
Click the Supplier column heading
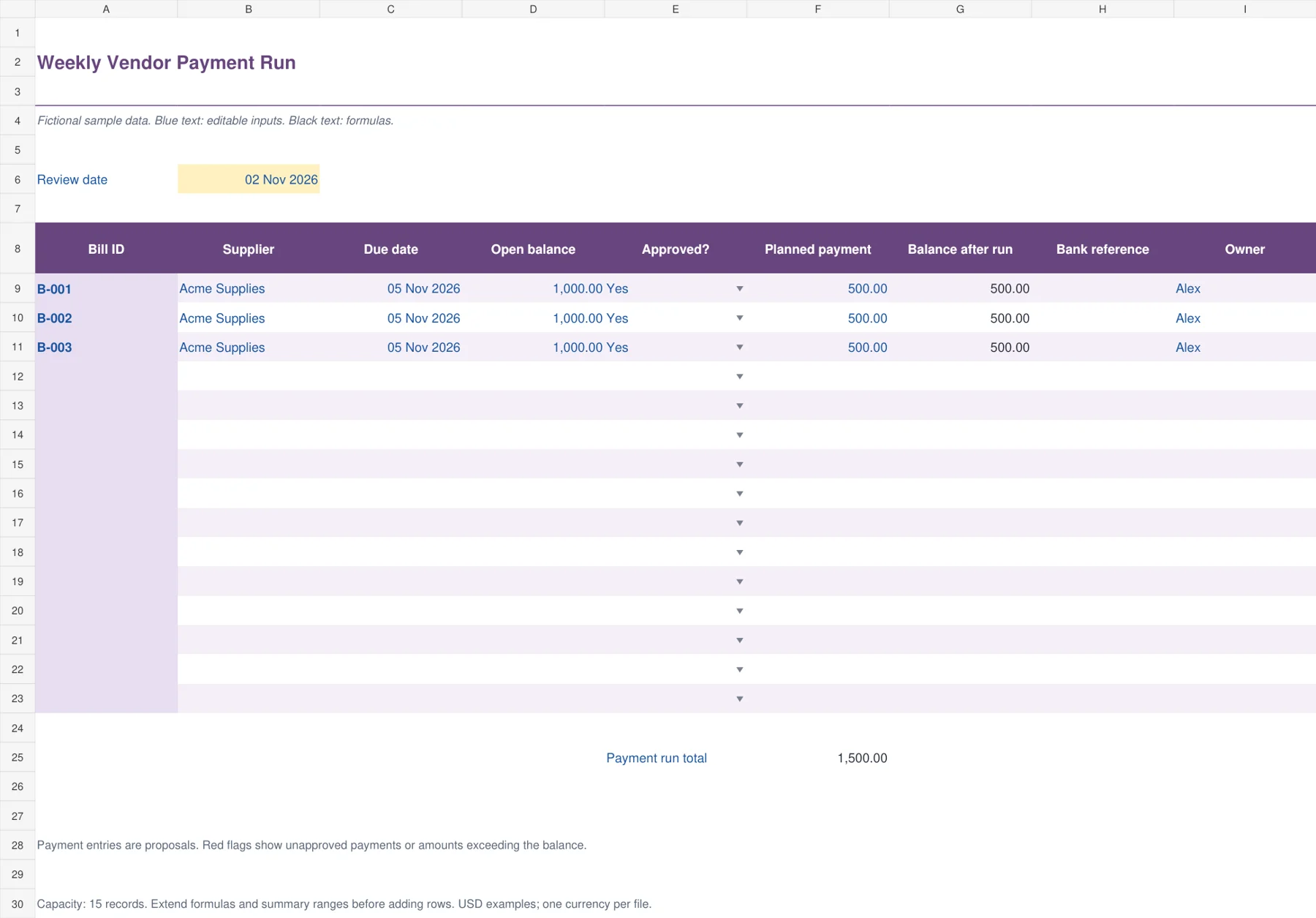(x=249, y=249)
